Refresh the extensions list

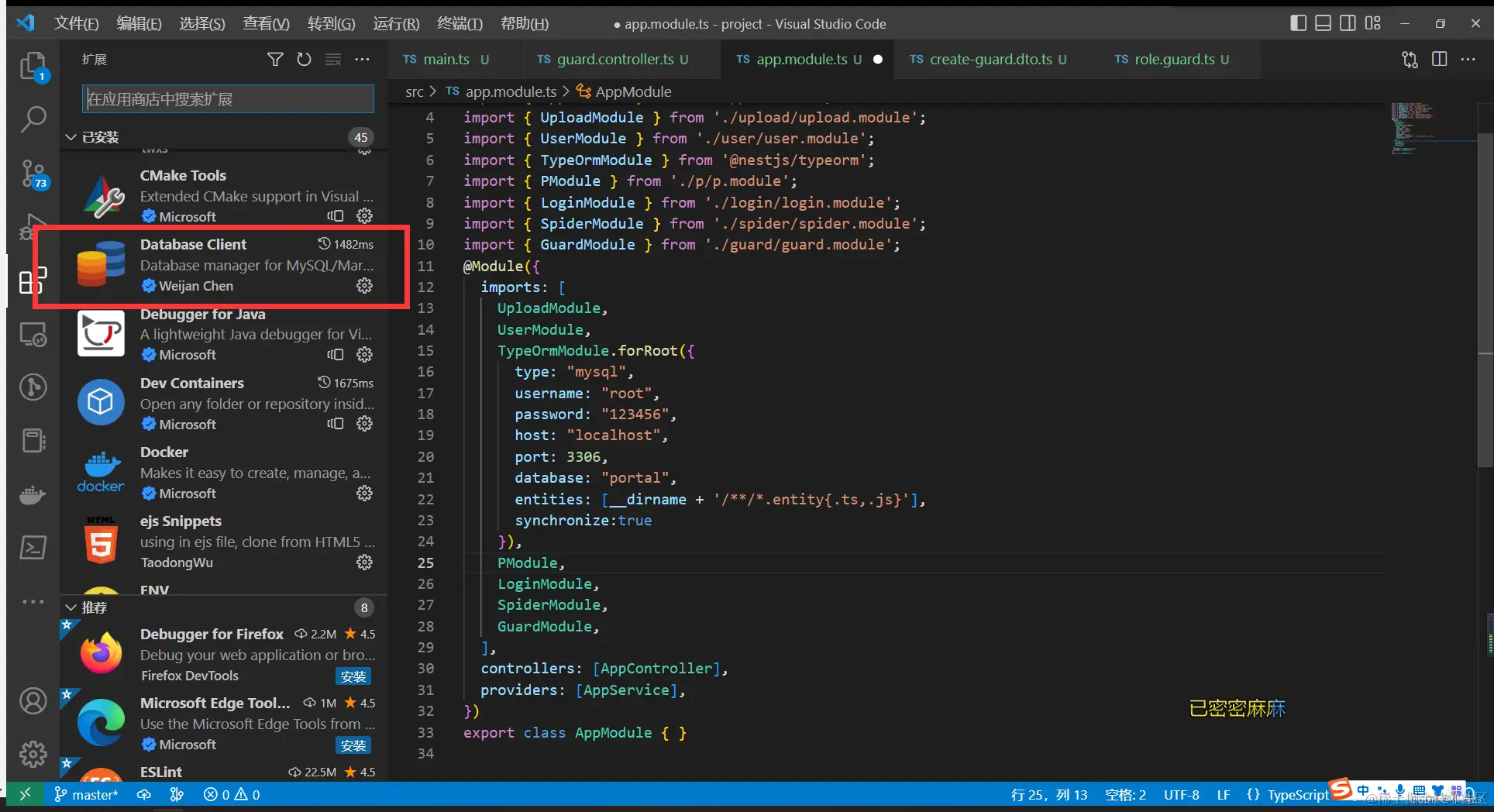click(304, 60)
